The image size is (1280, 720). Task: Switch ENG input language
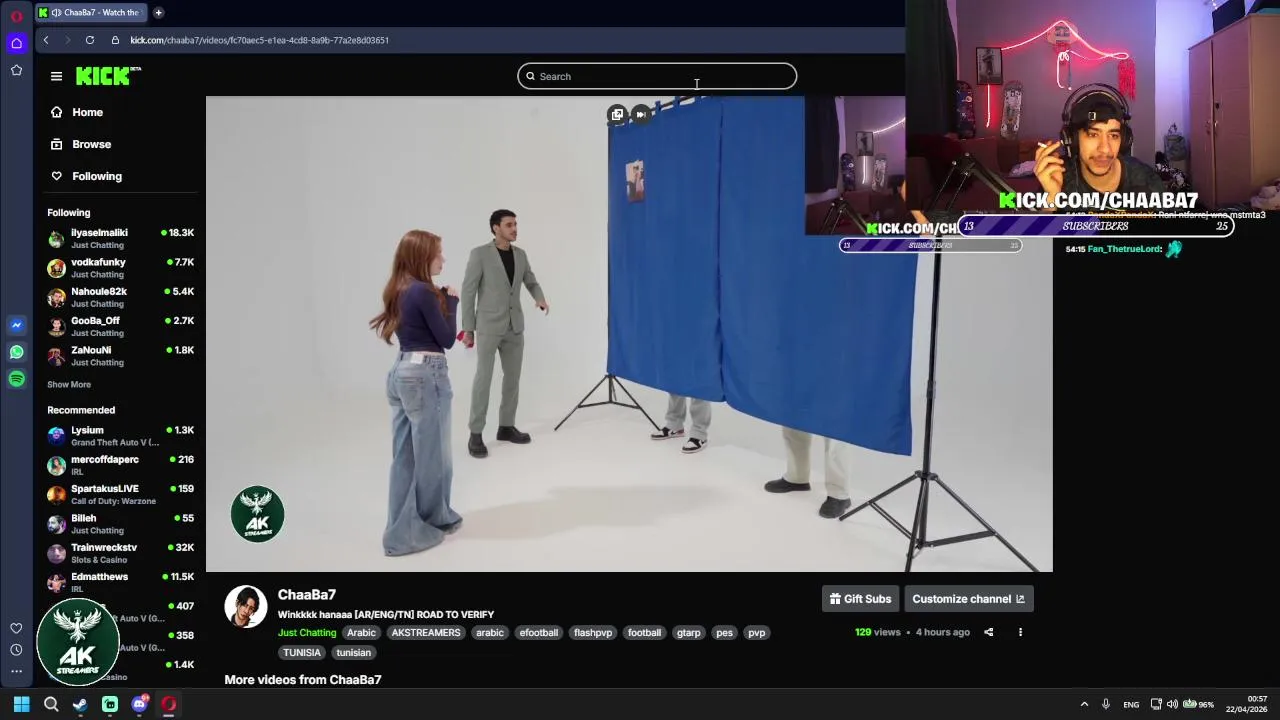click(x=1131, y=705)
